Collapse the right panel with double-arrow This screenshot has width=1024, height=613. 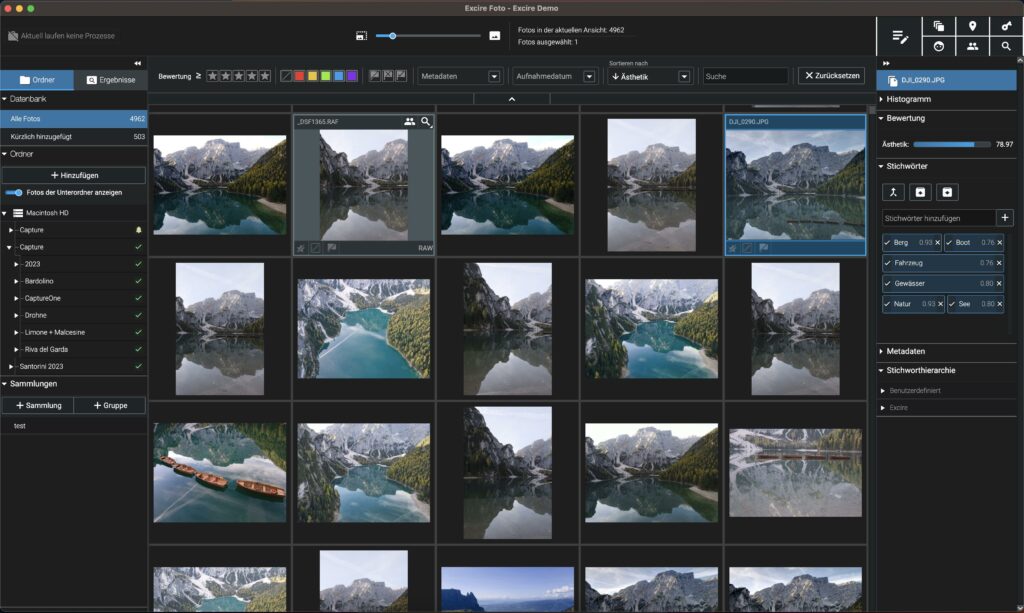886,63
